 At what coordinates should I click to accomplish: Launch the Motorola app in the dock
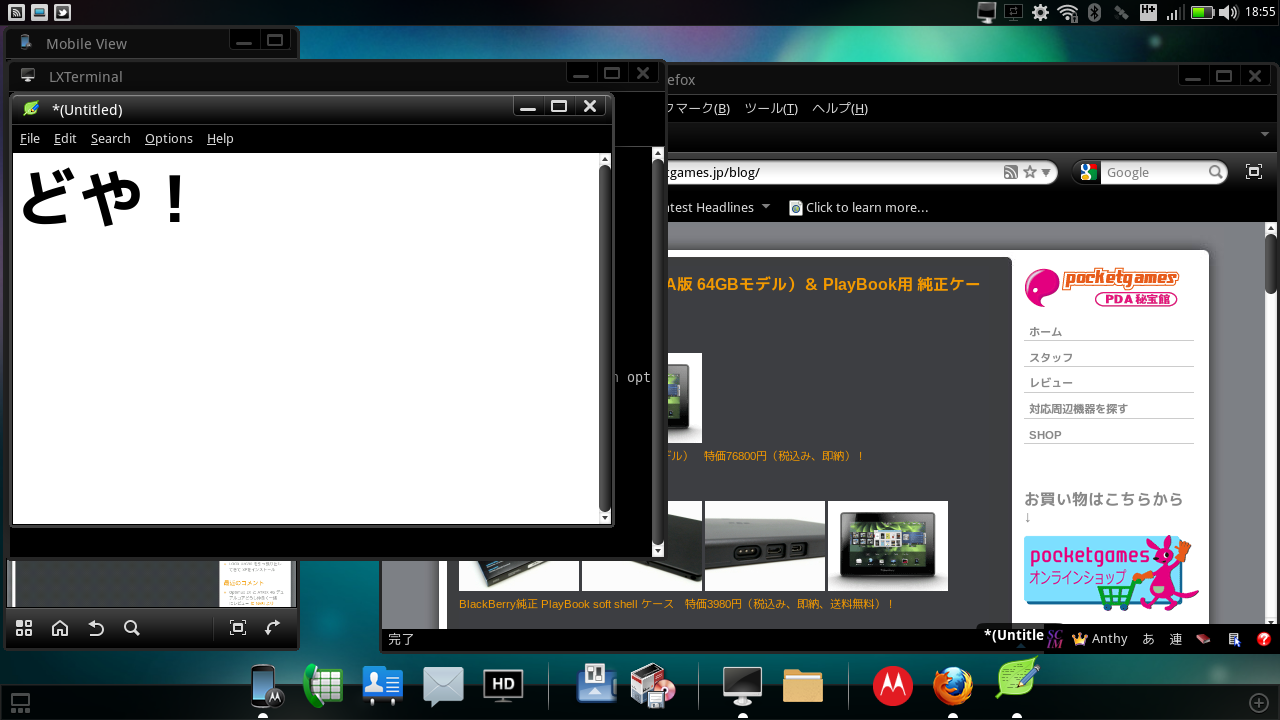click(892, 686)
